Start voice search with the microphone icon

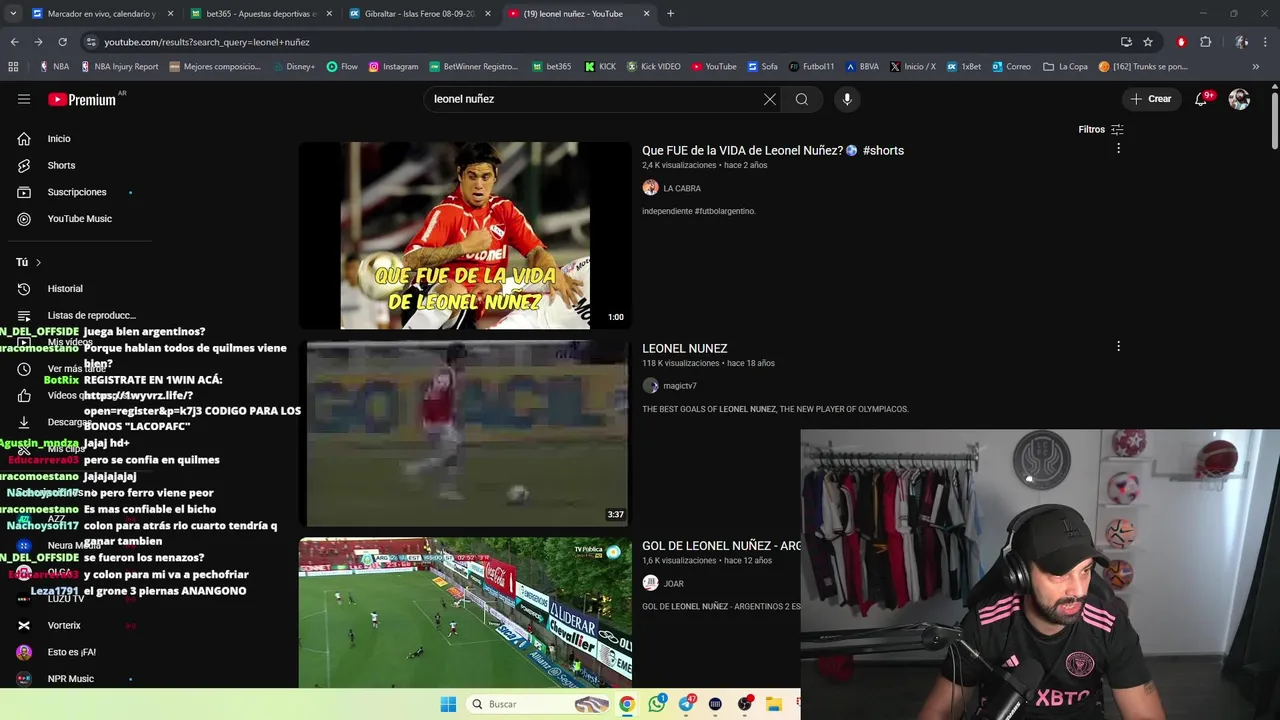847,99
